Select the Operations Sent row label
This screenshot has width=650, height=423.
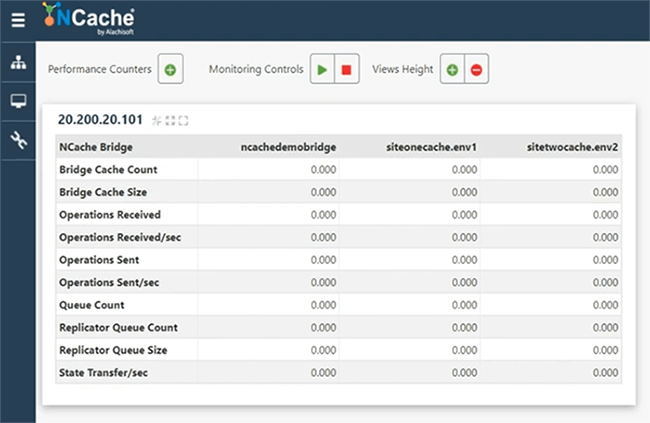[x=99, y=260]
